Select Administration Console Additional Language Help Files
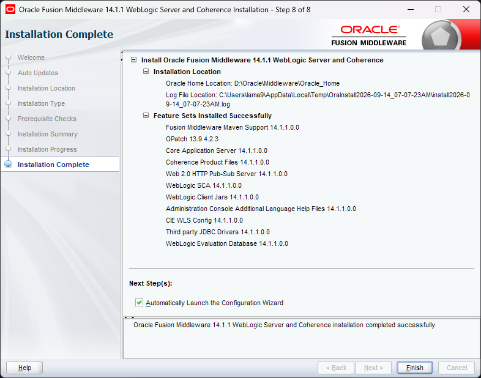Image resolution: width=481 pixels, height=378 pixels. 261,208
